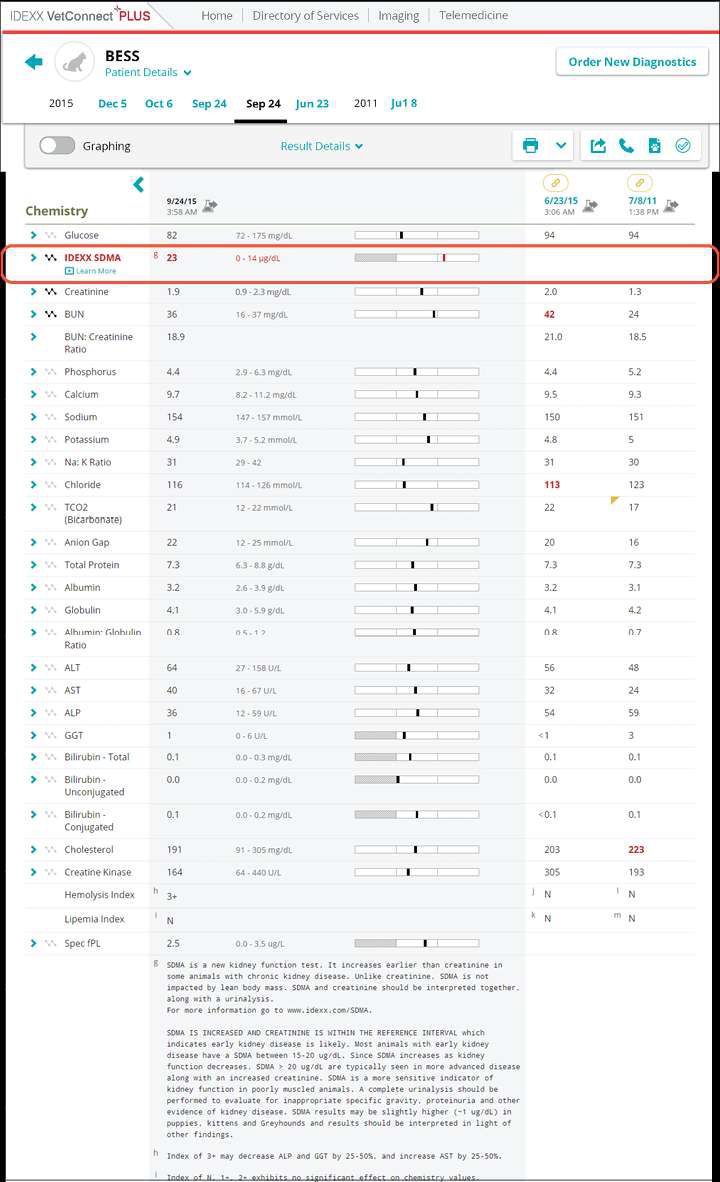720x1182 pixels.
Task: Expand the Creatine Kinase row chevron
Action: point(33,872)
